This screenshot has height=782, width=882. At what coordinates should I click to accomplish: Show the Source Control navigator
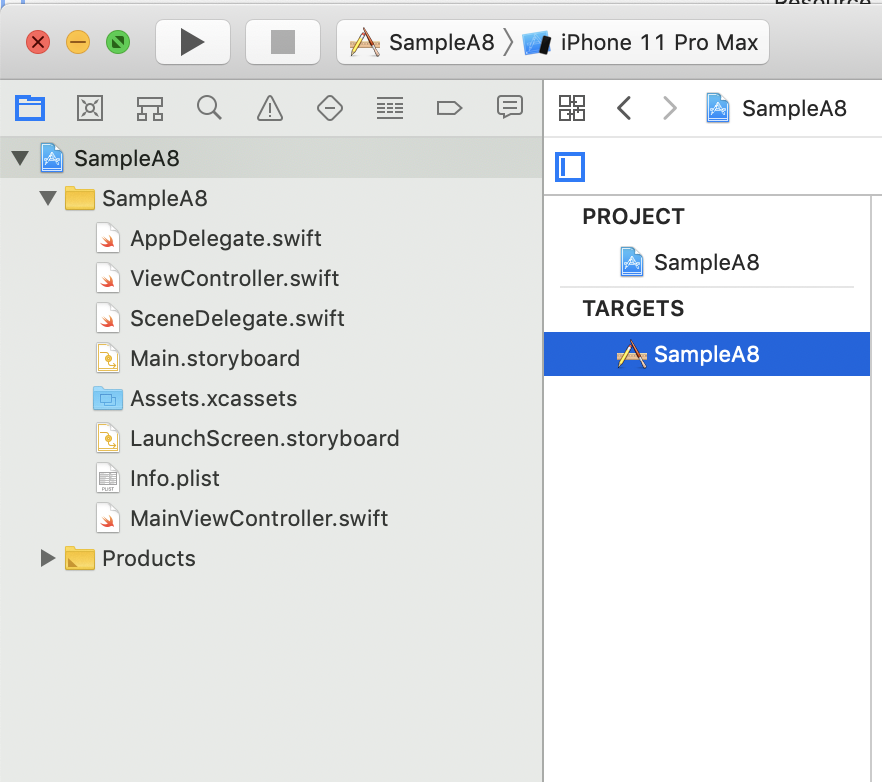click(90, 108)
